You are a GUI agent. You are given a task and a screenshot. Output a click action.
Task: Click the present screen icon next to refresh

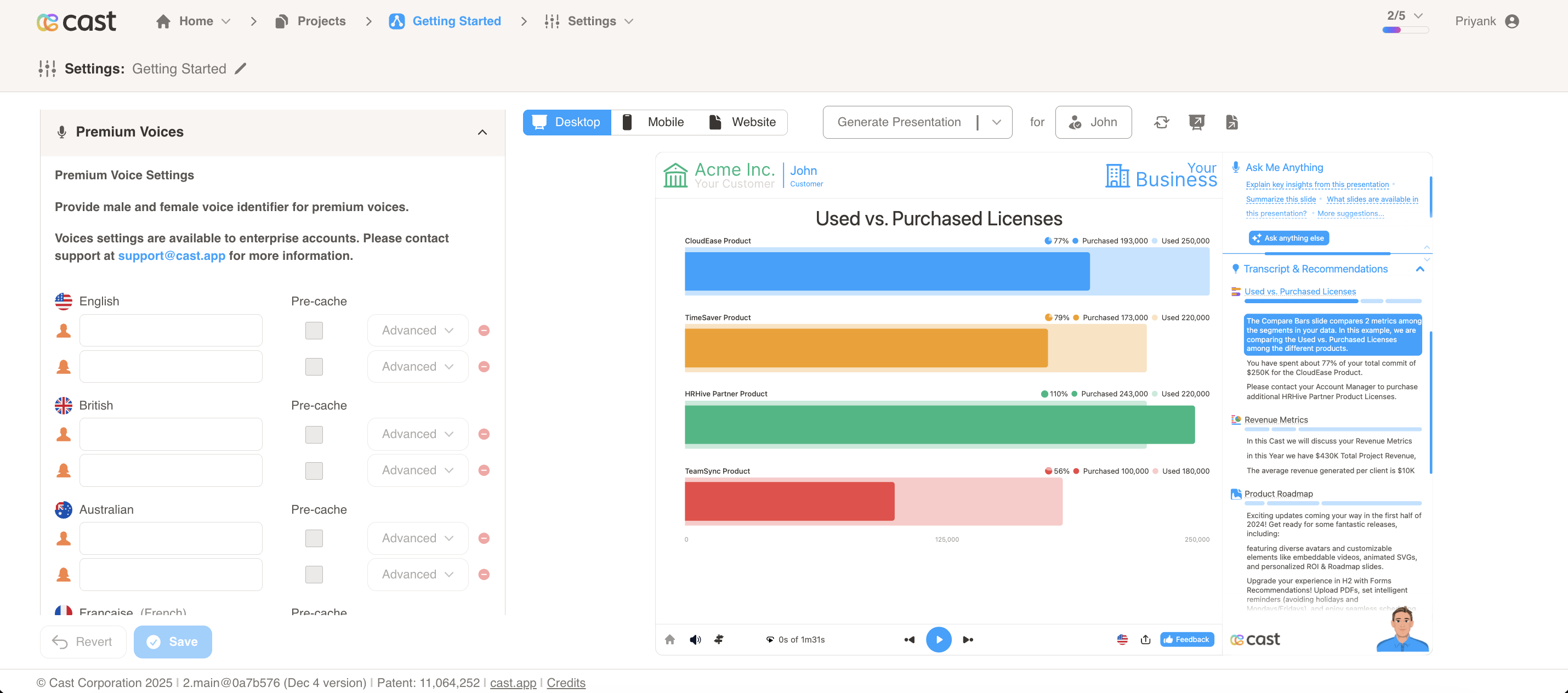[x=1196, y=122]
